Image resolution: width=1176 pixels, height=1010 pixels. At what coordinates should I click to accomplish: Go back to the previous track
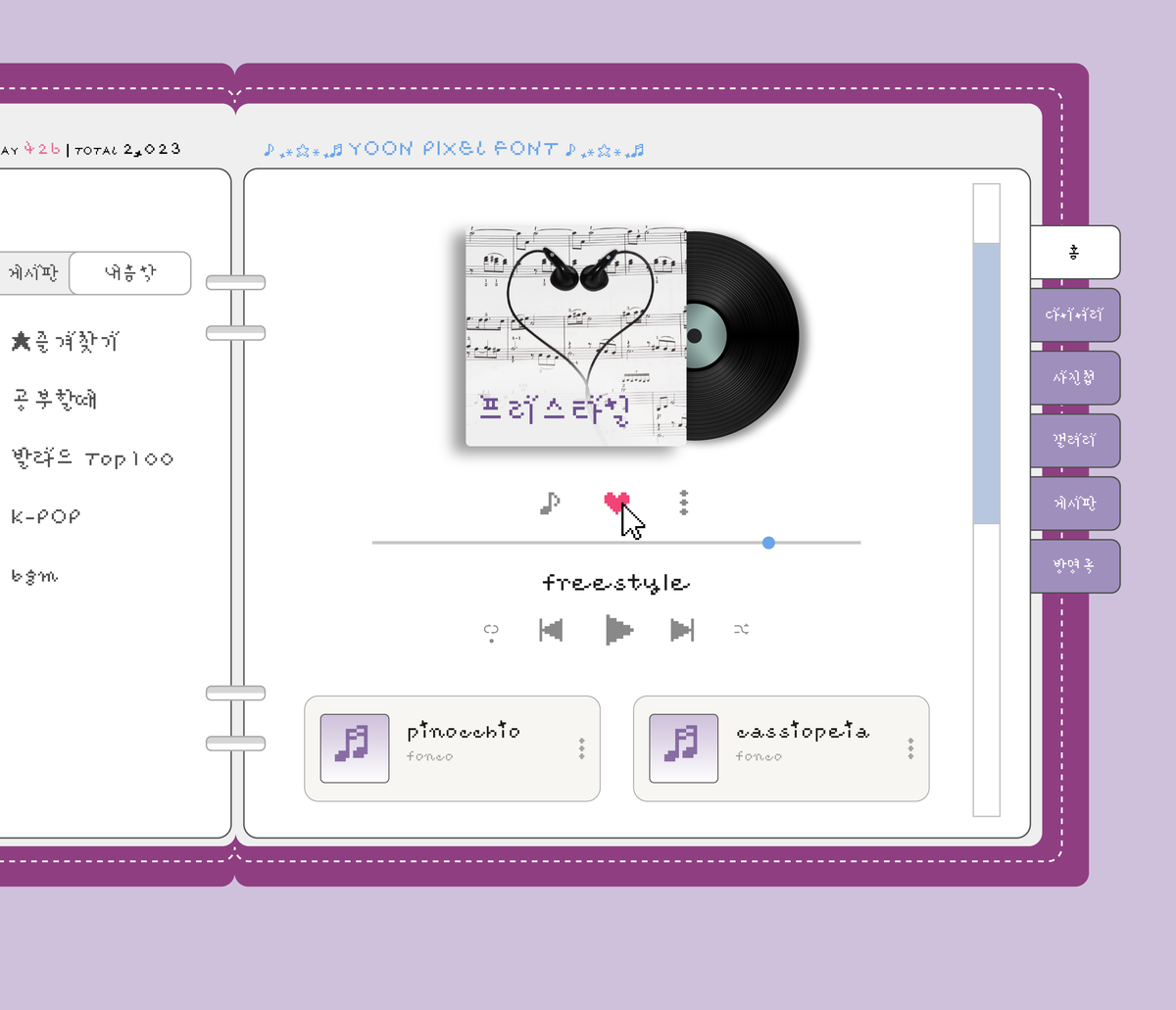click(551, 630)
